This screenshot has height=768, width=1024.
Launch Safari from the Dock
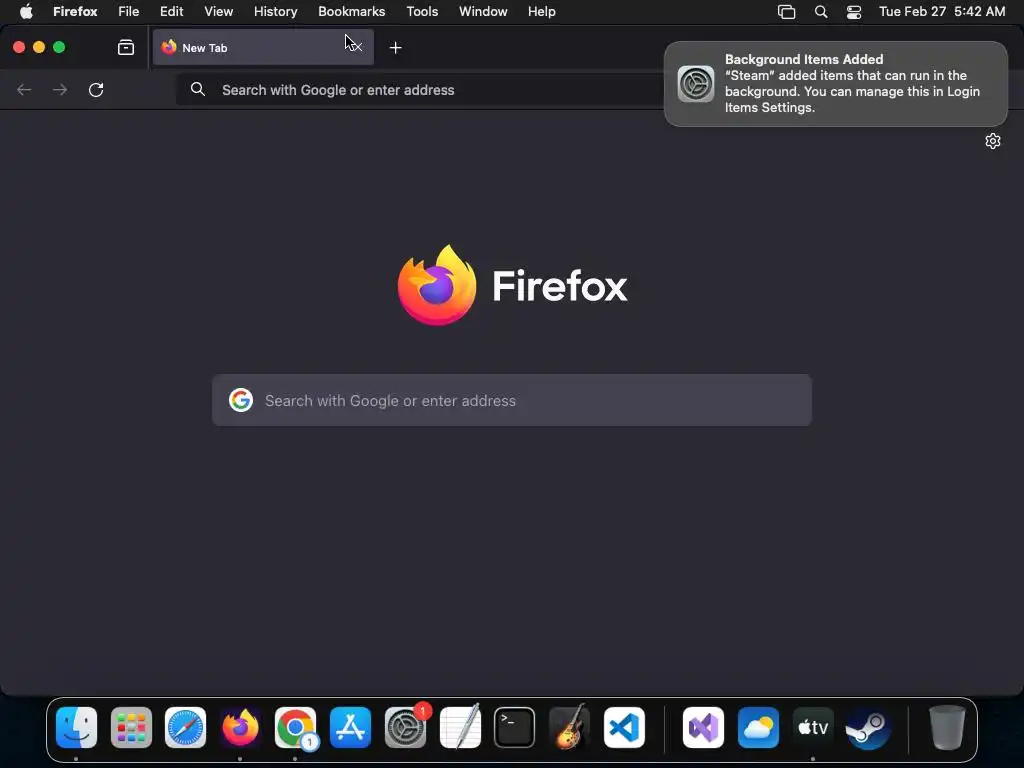click(185, 728)
